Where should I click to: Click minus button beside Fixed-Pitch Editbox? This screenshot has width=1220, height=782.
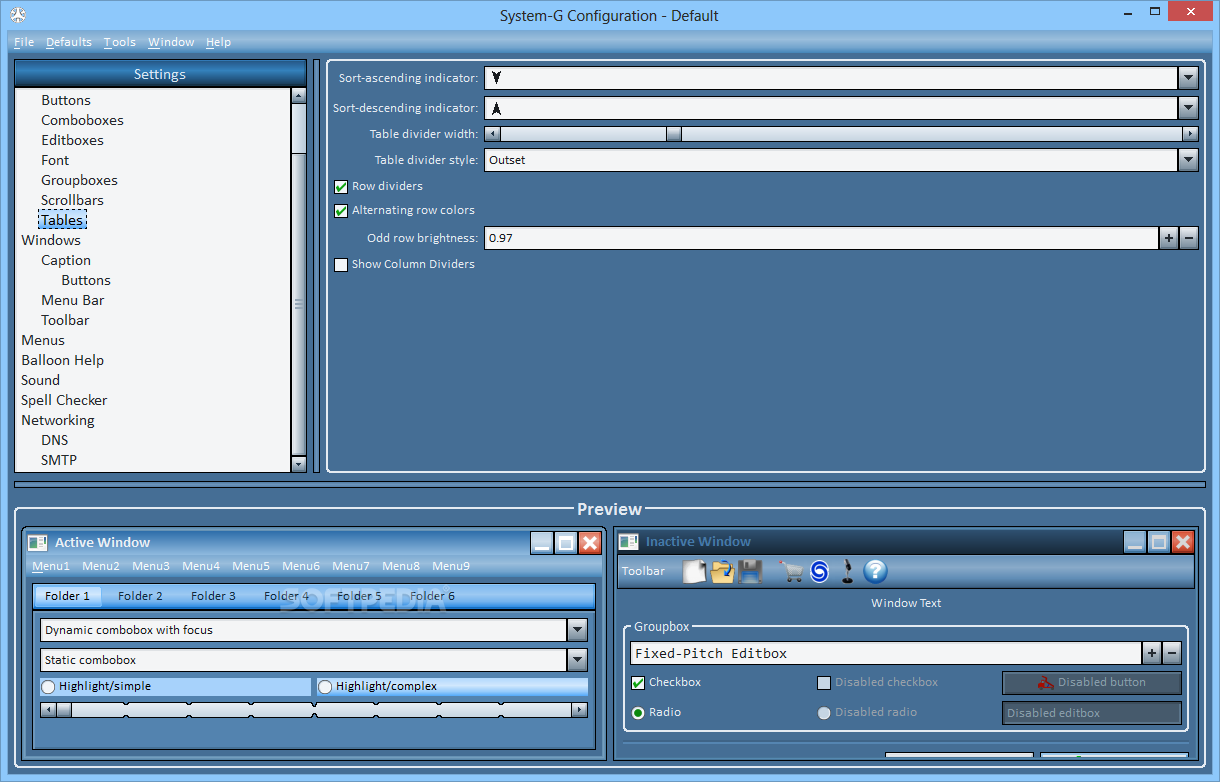point(1172,653)
